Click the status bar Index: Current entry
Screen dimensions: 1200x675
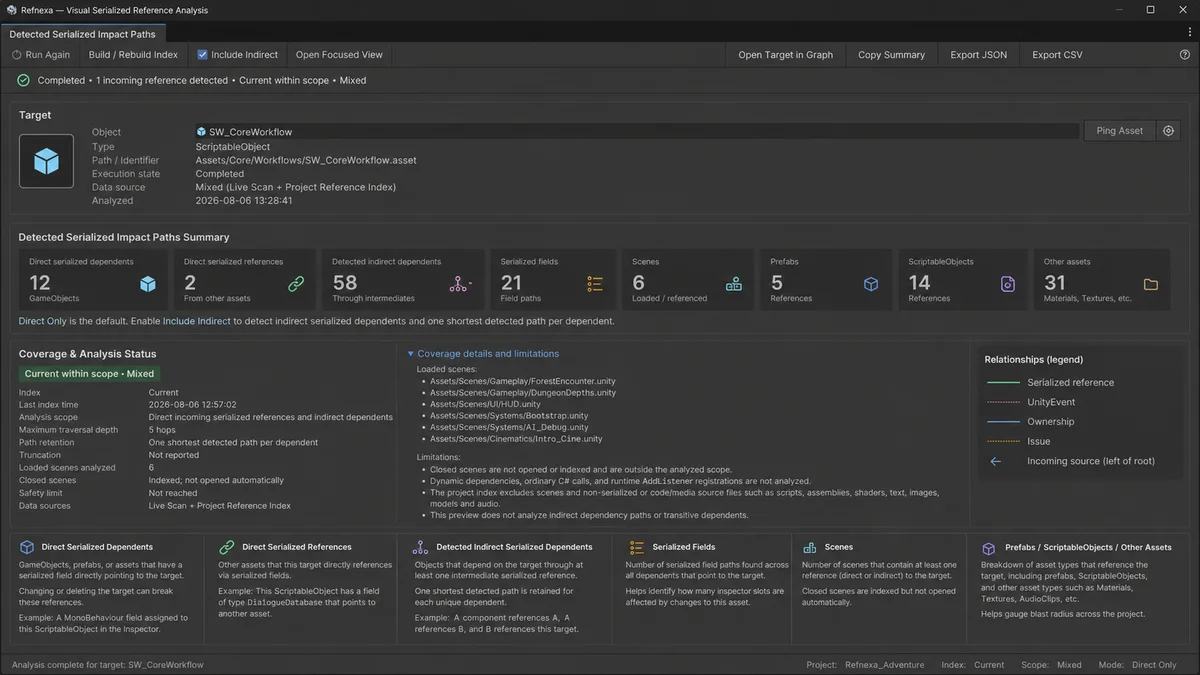[973, 665]
